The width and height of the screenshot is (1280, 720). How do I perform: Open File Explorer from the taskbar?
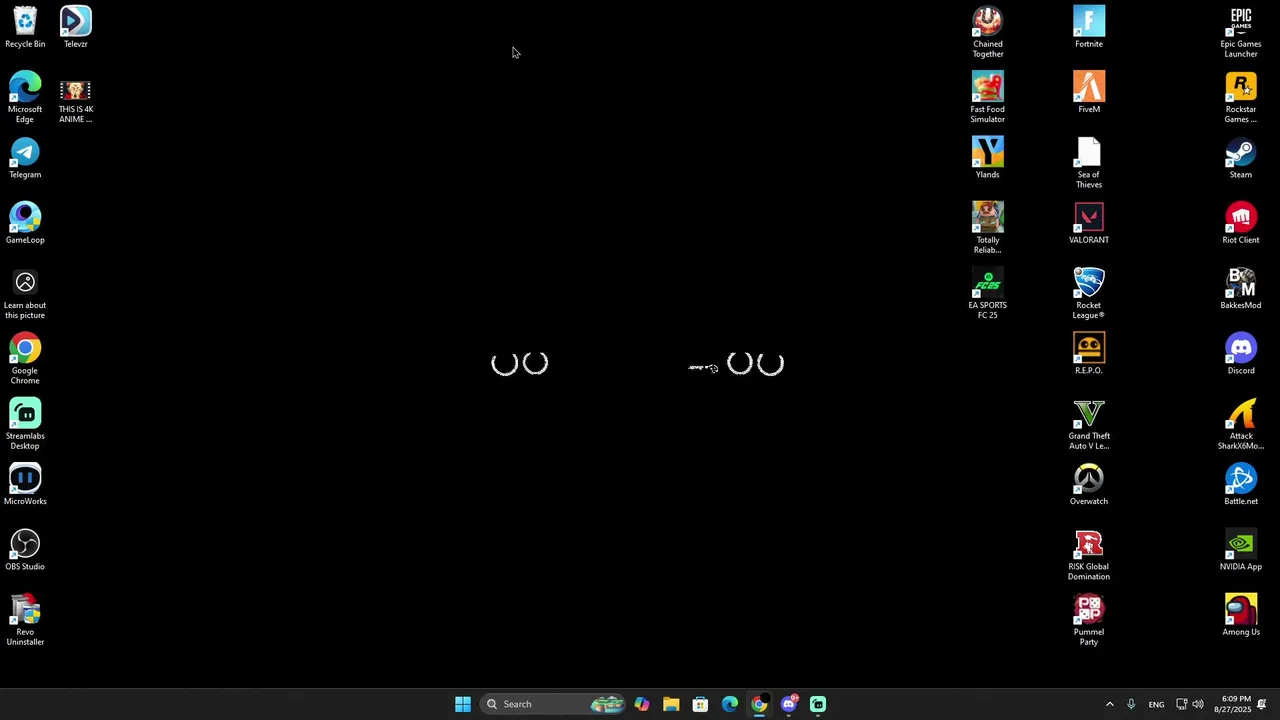pyautogui.click(x=671, y=704)
